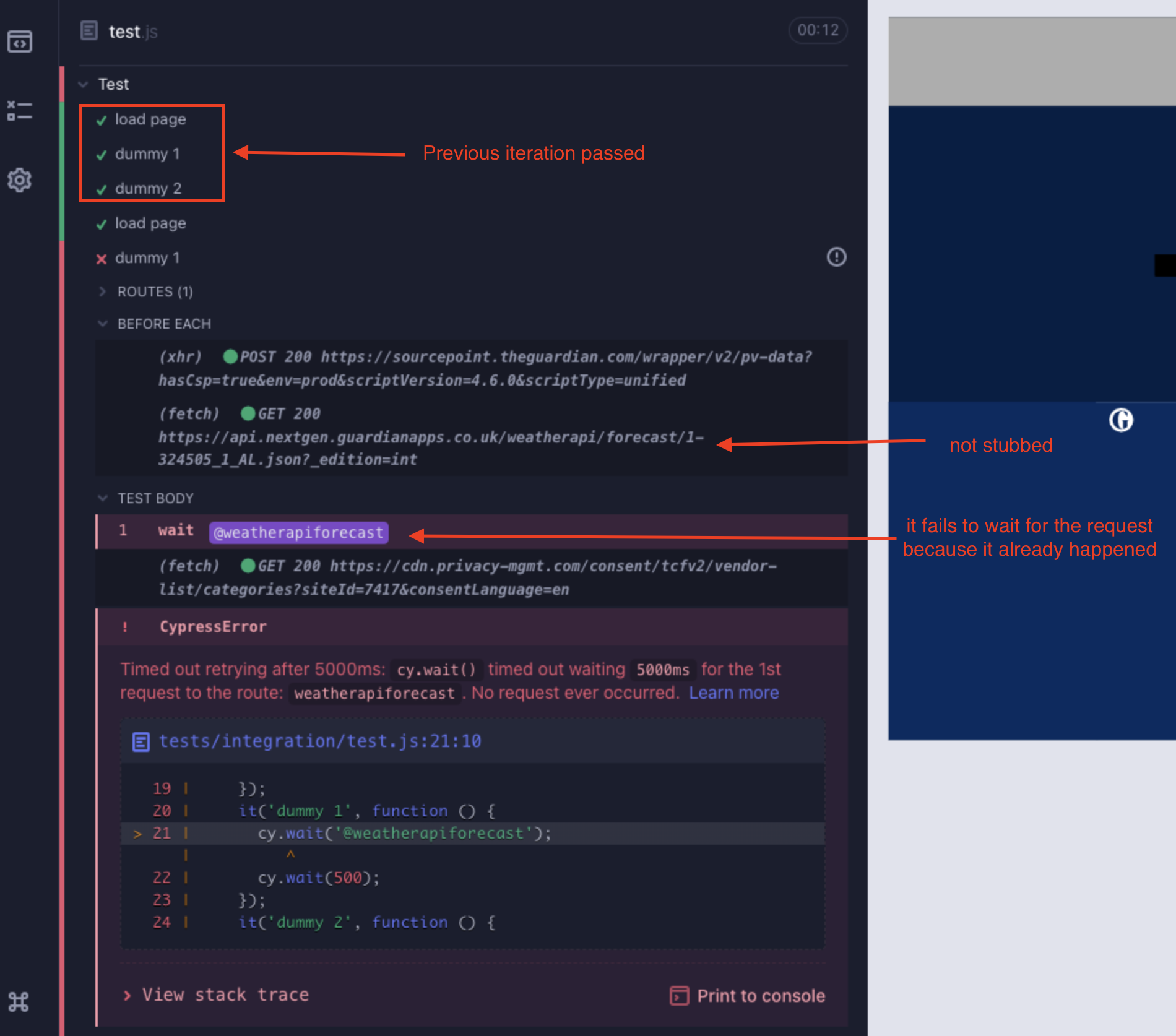This screenshot has width=1176, height=1036.
Task: Click the 5000ms code chip in error
Action: [663, 670]
